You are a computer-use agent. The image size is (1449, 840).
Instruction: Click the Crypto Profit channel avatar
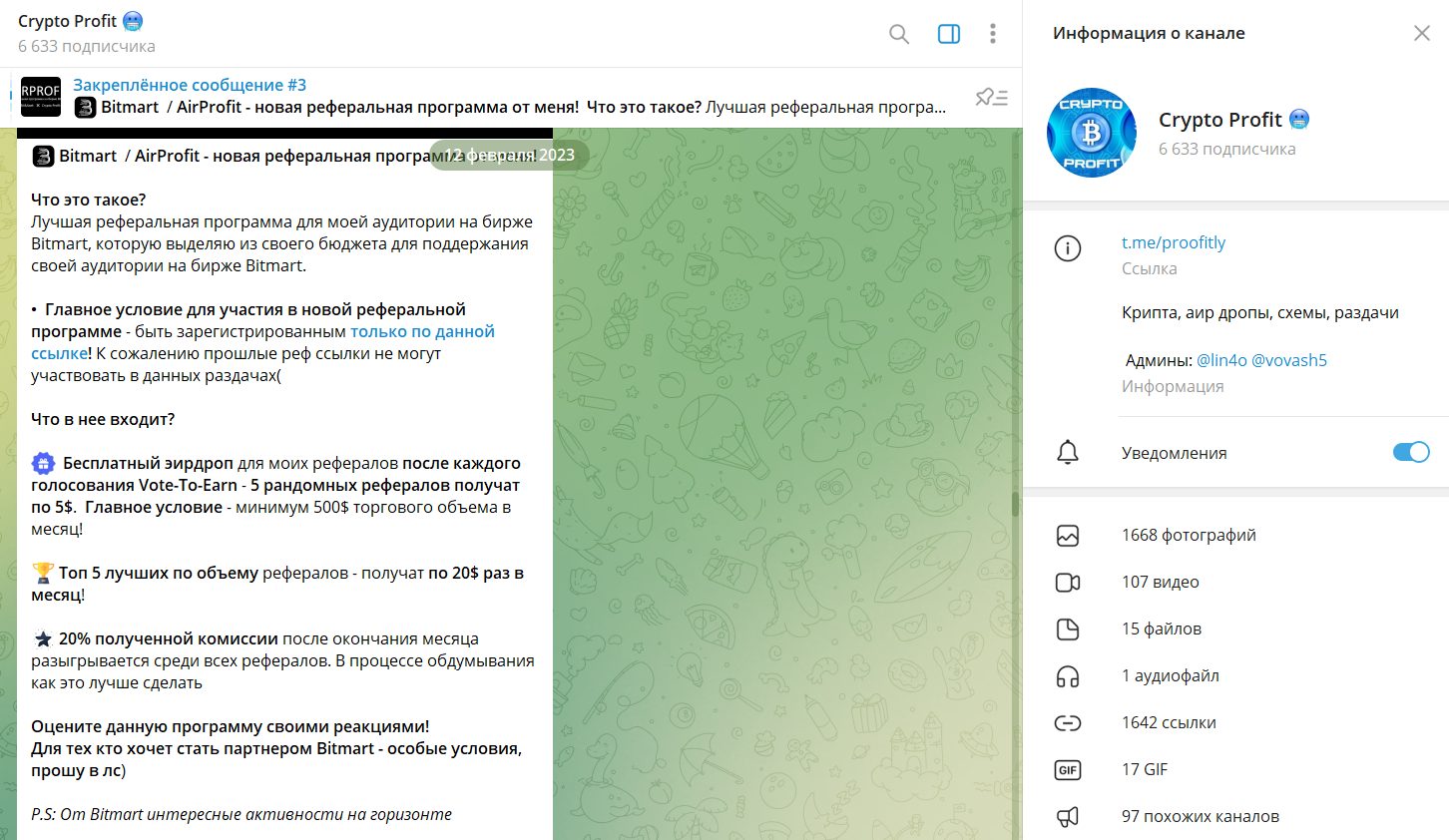pos(1091,133)
